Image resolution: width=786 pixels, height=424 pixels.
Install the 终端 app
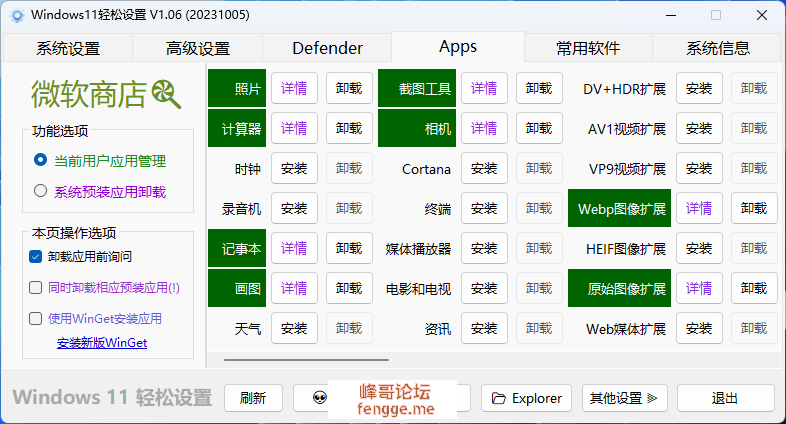tap(484, 208)
